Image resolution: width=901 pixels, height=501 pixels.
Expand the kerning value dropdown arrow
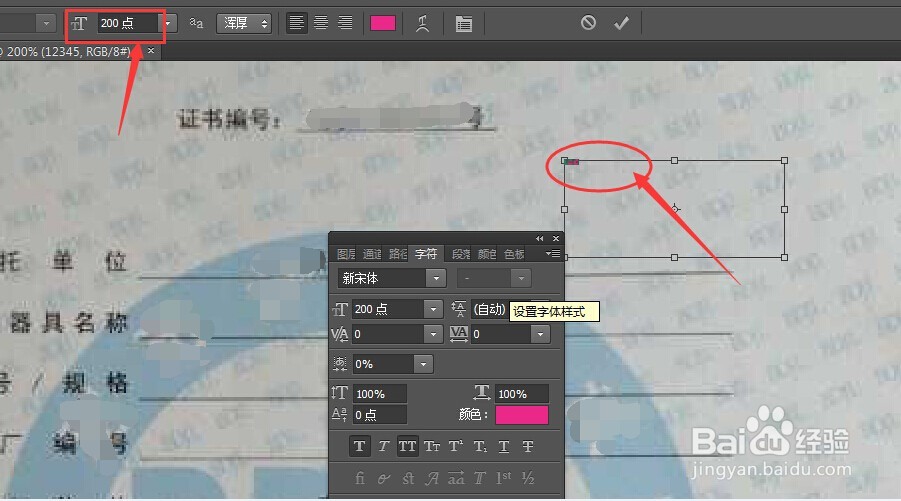coord(433,334)
